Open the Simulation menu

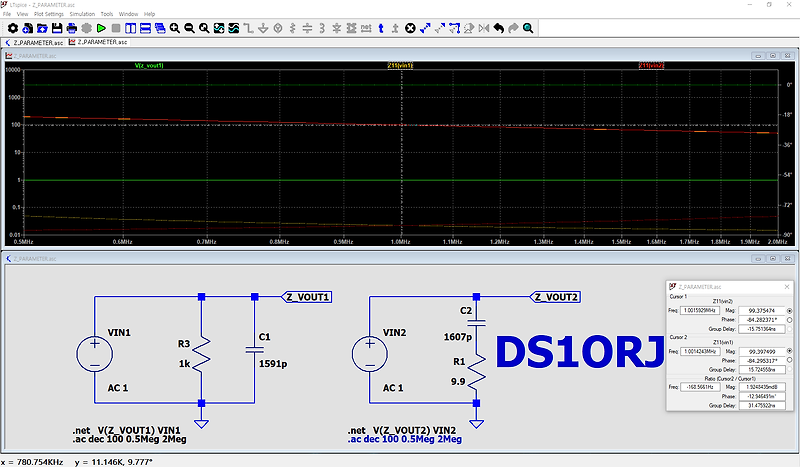tap(82, 14)
